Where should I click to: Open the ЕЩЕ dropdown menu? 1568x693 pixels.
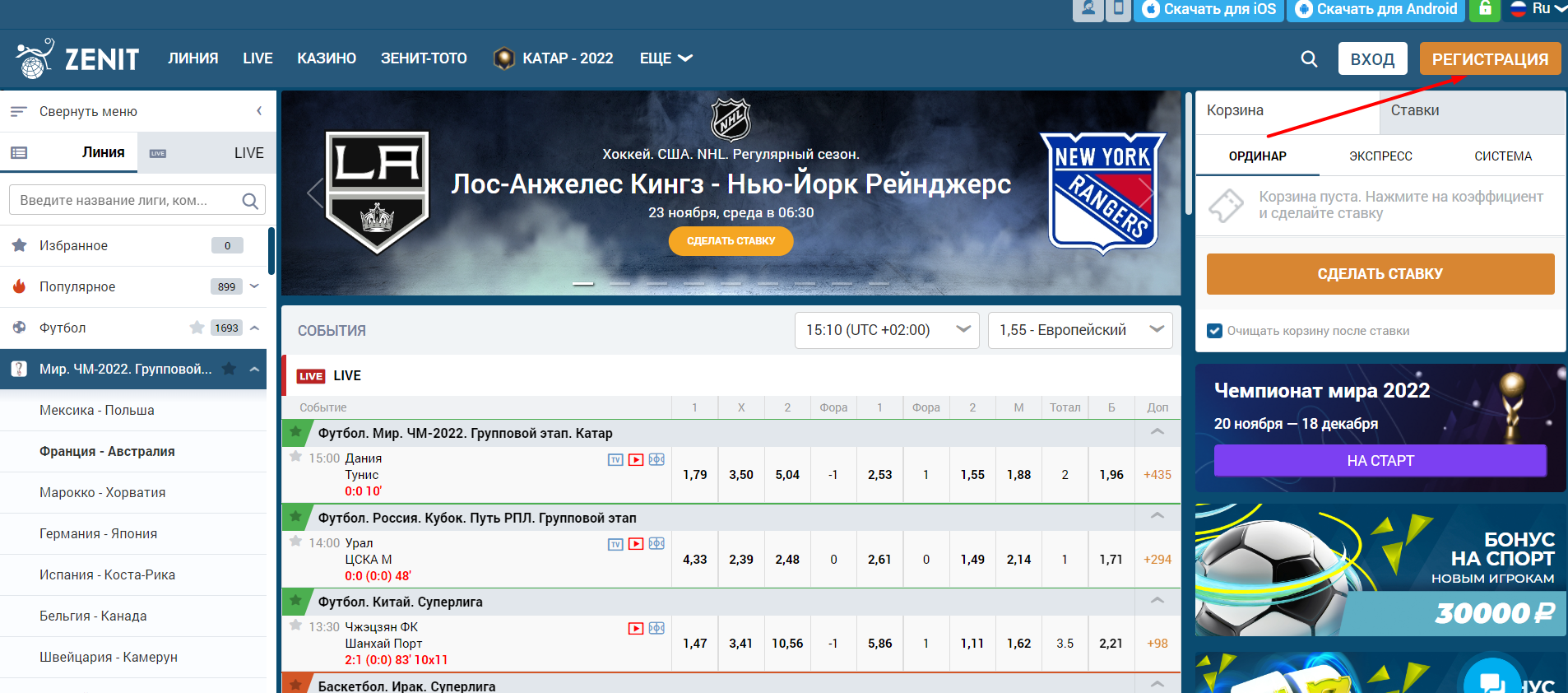pyautogui.click(x=666, y=58)
